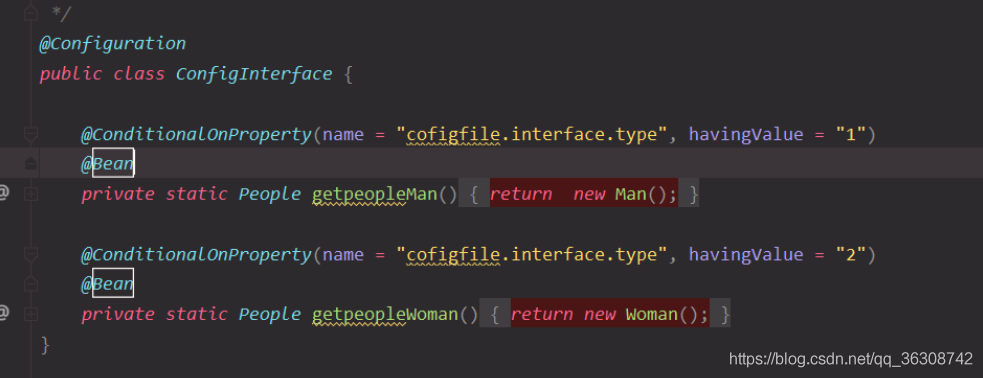Expand the folded getpeopleWoman method with the plus gutter icon
Screen dimensions: 983x378
click(x=30, y=314)
